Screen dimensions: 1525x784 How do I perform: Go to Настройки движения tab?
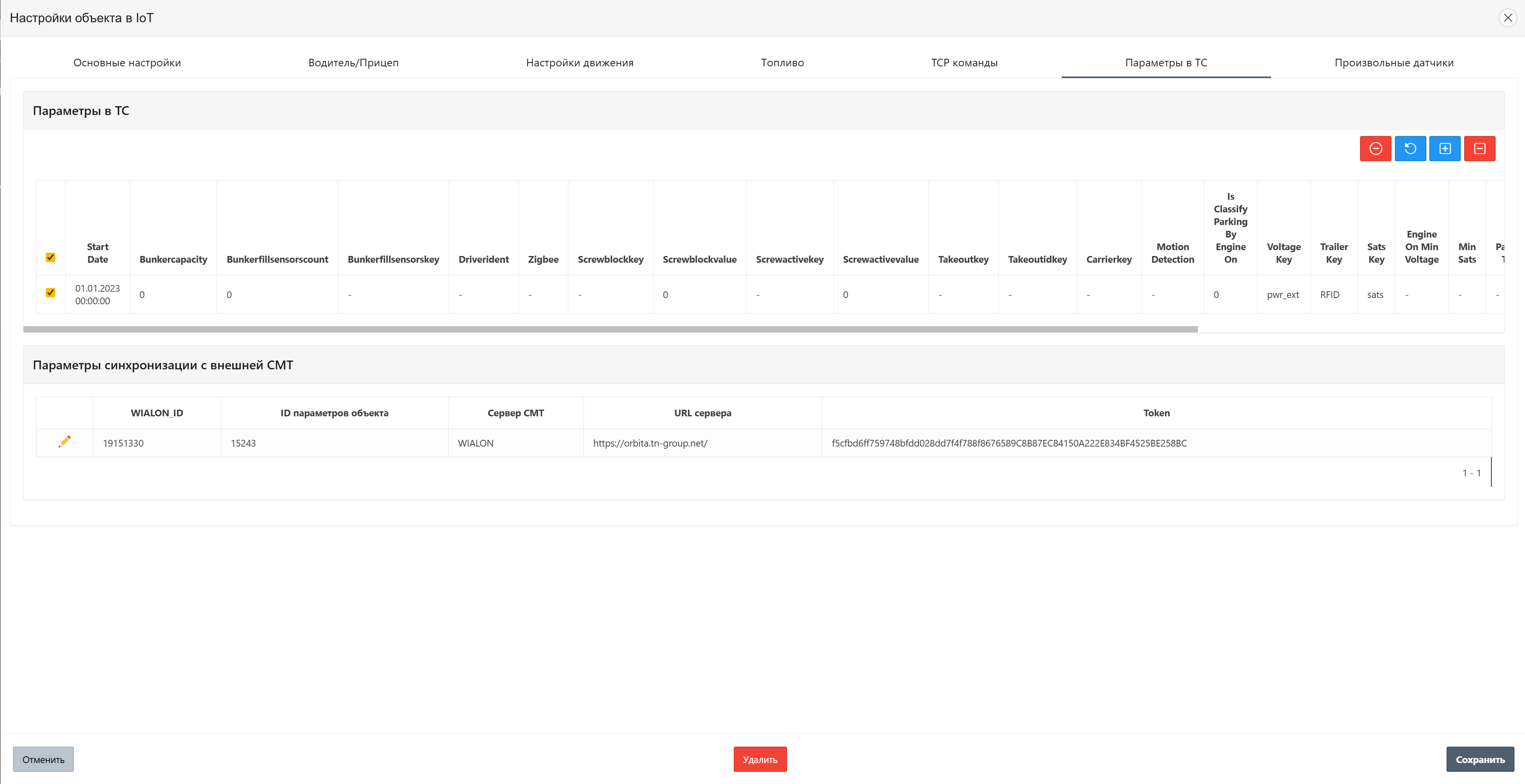[579, 63]
